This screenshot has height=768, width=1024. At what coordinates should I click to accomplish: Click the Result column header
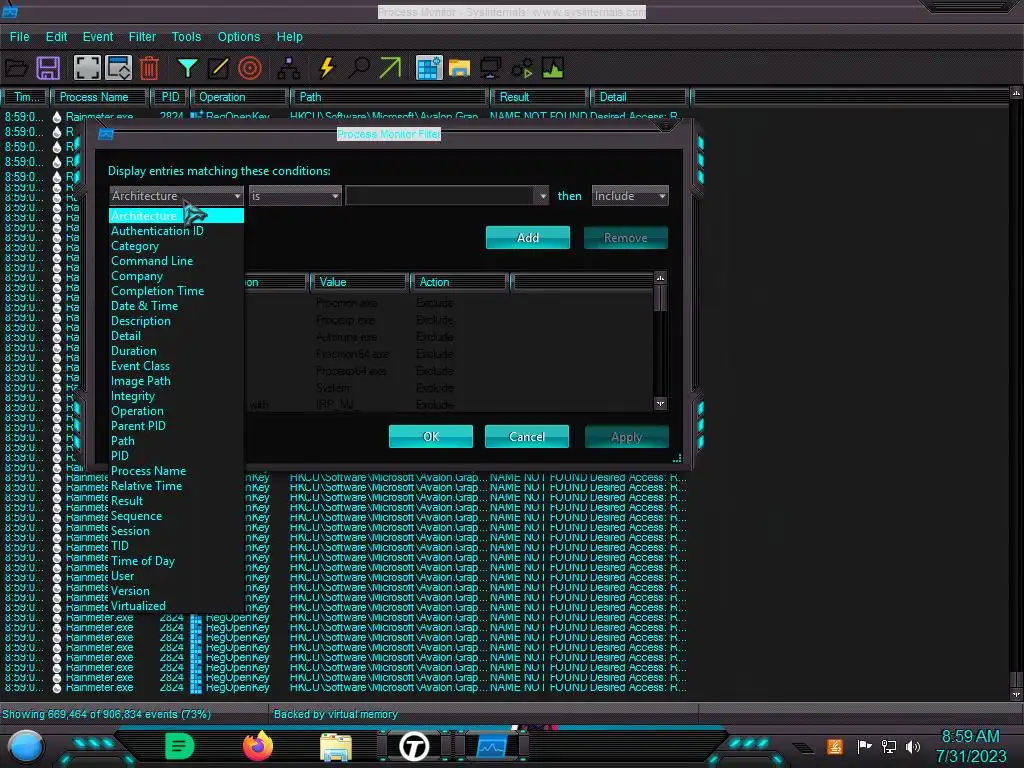pos(539,97)
